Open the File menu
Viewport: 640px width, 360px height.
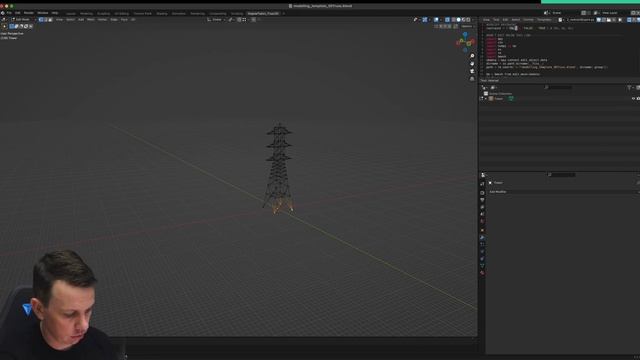(x=9, y=13)
